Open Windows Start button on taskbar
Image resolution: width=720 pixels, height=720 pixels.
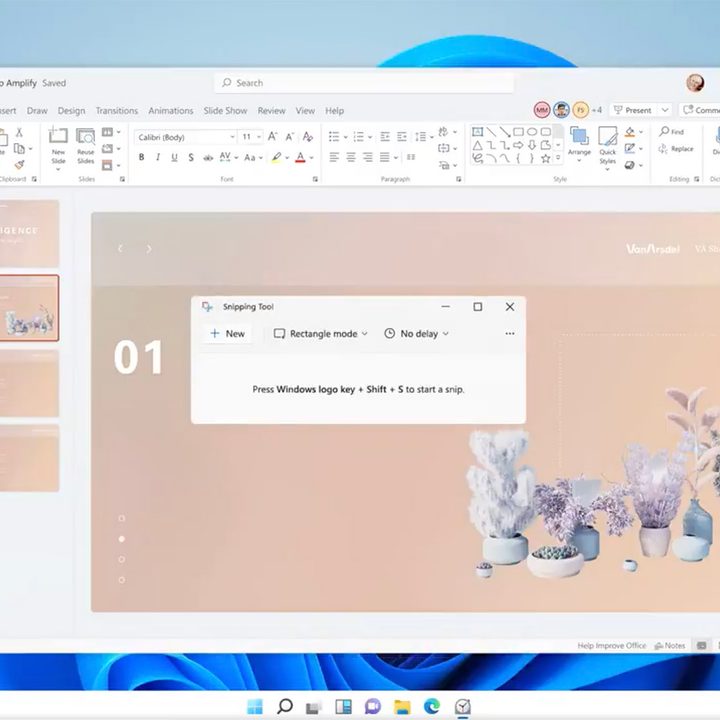coord(255,706)
